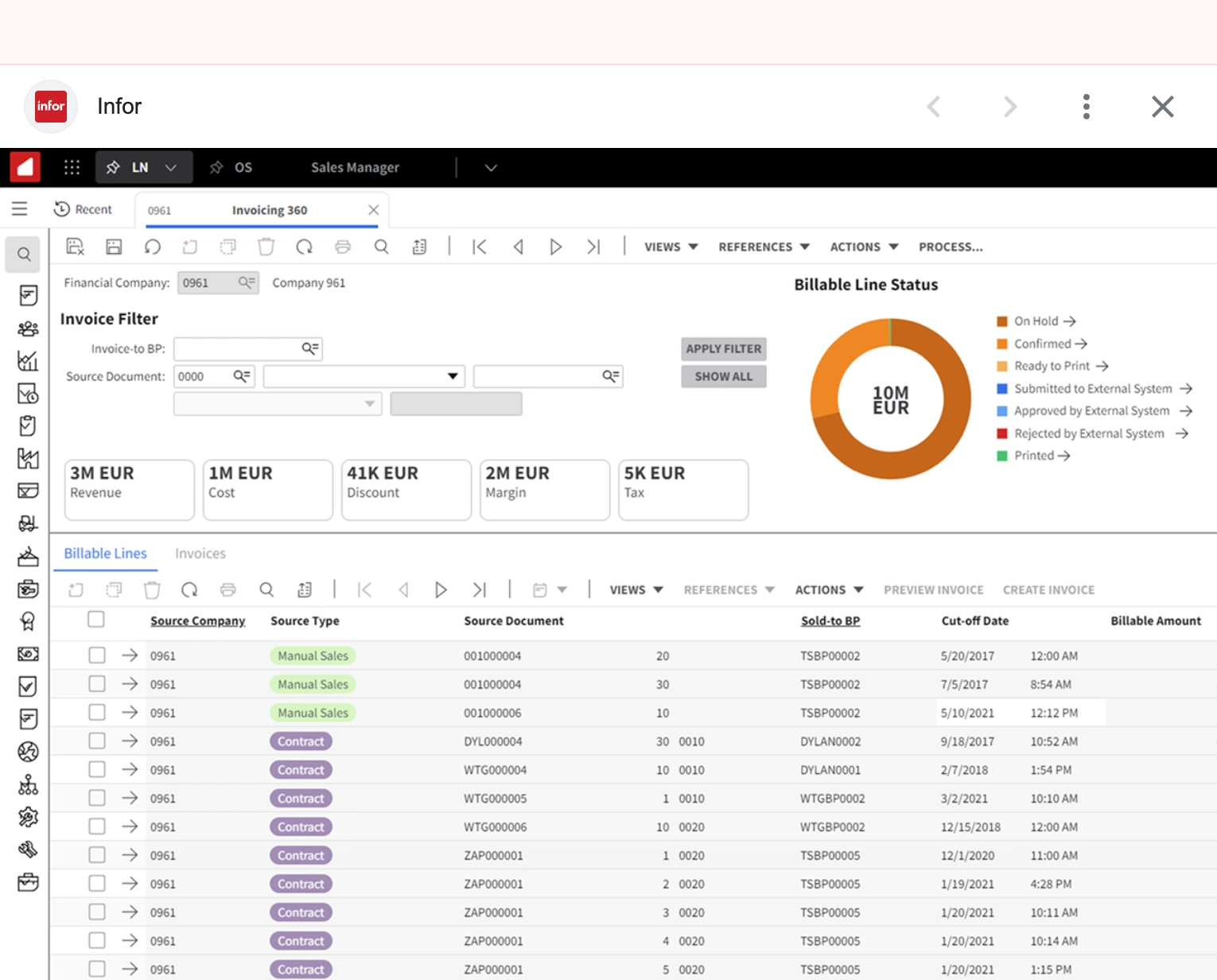Click the print icon in top toolbar
This screenshot has width=1217, height=980.
pos(343,247)
